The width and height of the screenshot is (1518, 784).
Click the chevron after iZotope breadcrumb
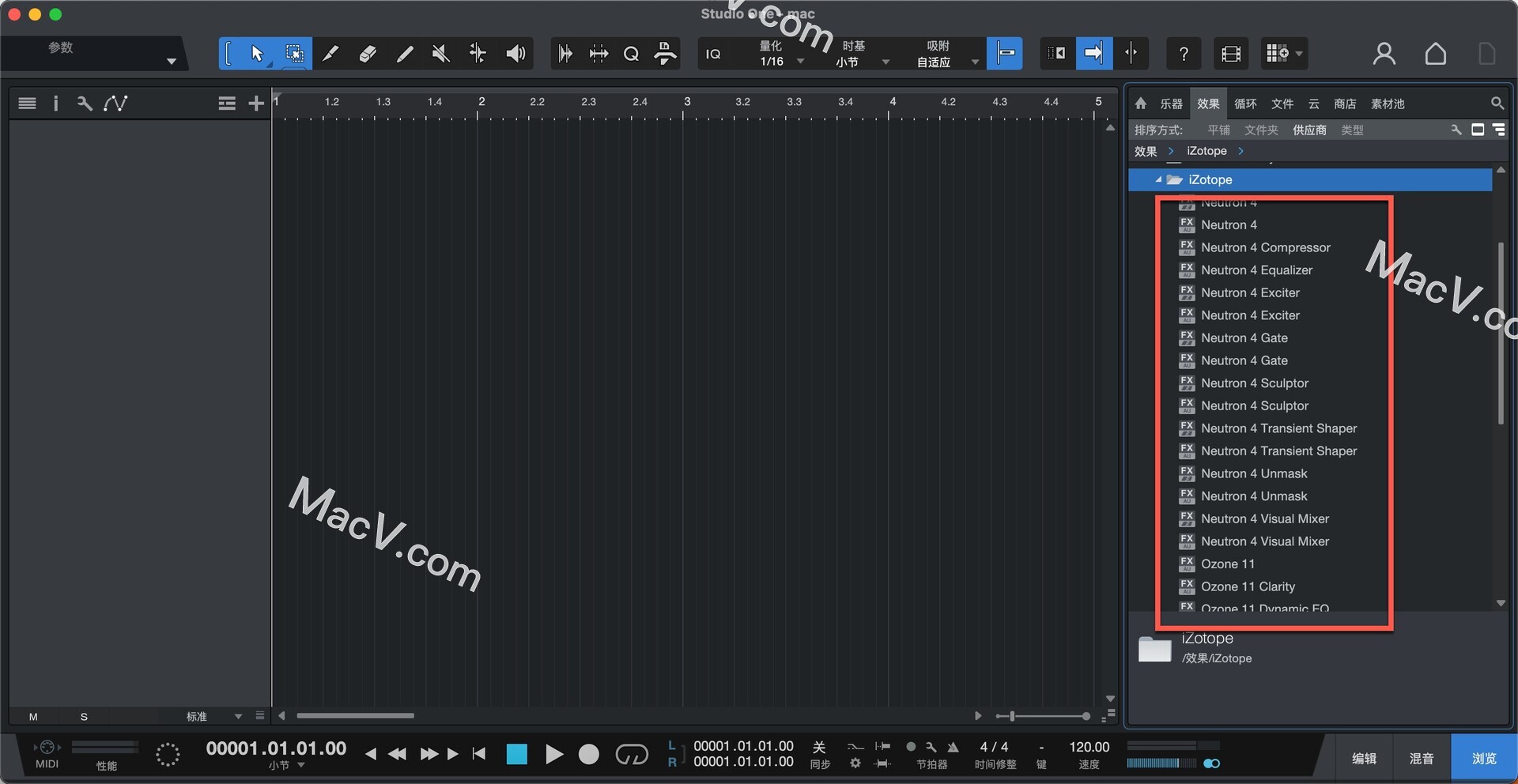click(x=1240, y=151)
